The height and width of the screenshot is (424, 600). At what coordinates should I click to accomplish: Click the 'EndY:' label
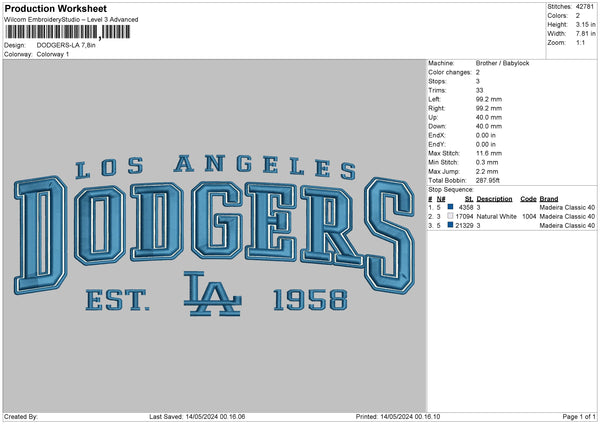point(437,144)
